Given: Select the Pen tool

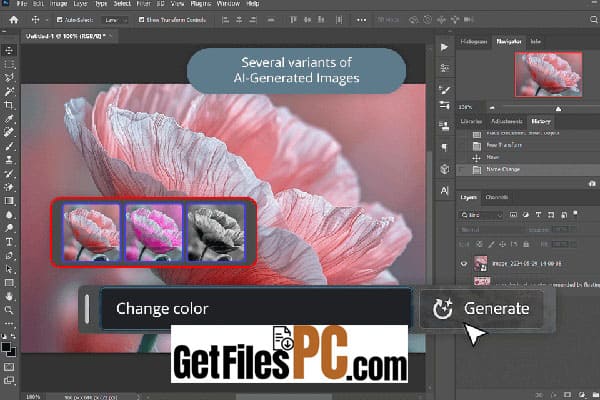Looking at the screenshot, I should (9, 255).
